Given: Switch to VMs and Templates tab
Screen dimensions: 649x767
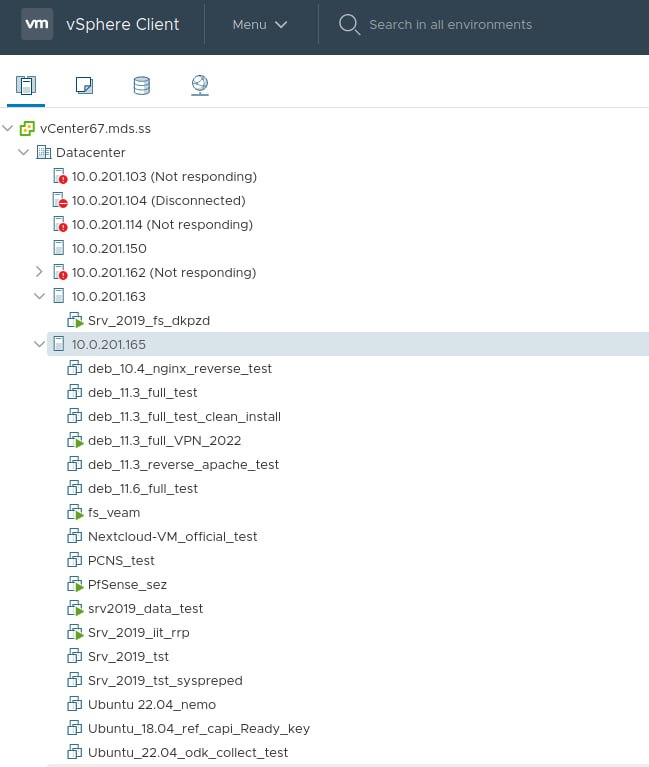Looking at the screenshot, I should click(x=84, y=85).
